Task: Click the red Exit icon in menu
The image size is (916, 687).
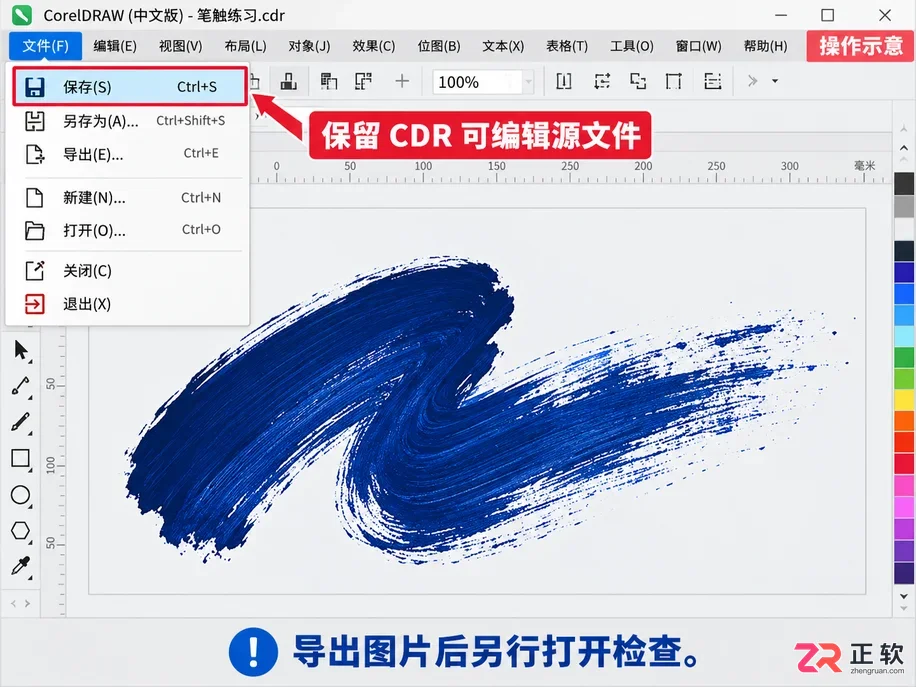Action: [x=34, y=304]
